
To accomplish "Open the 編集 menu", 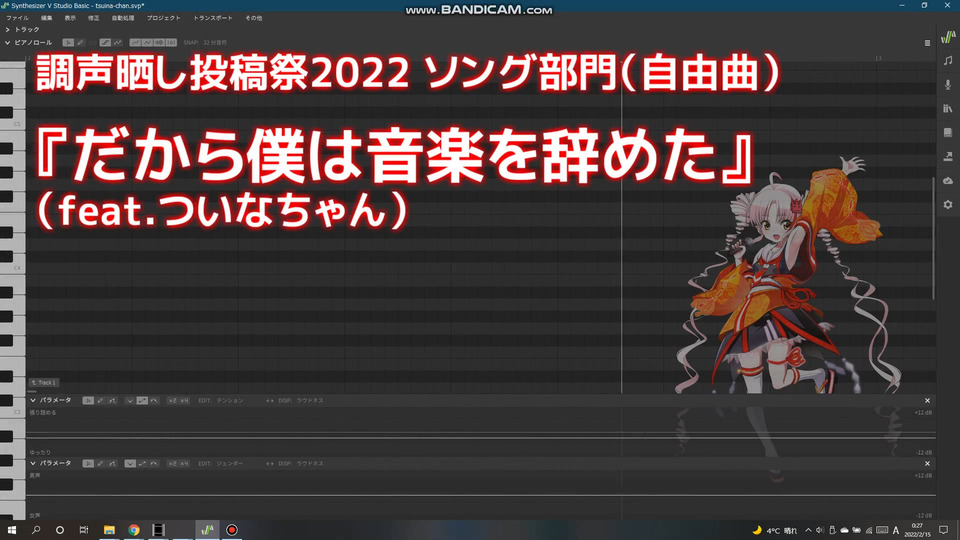I will pyautogui.click(x=47, y=18).
